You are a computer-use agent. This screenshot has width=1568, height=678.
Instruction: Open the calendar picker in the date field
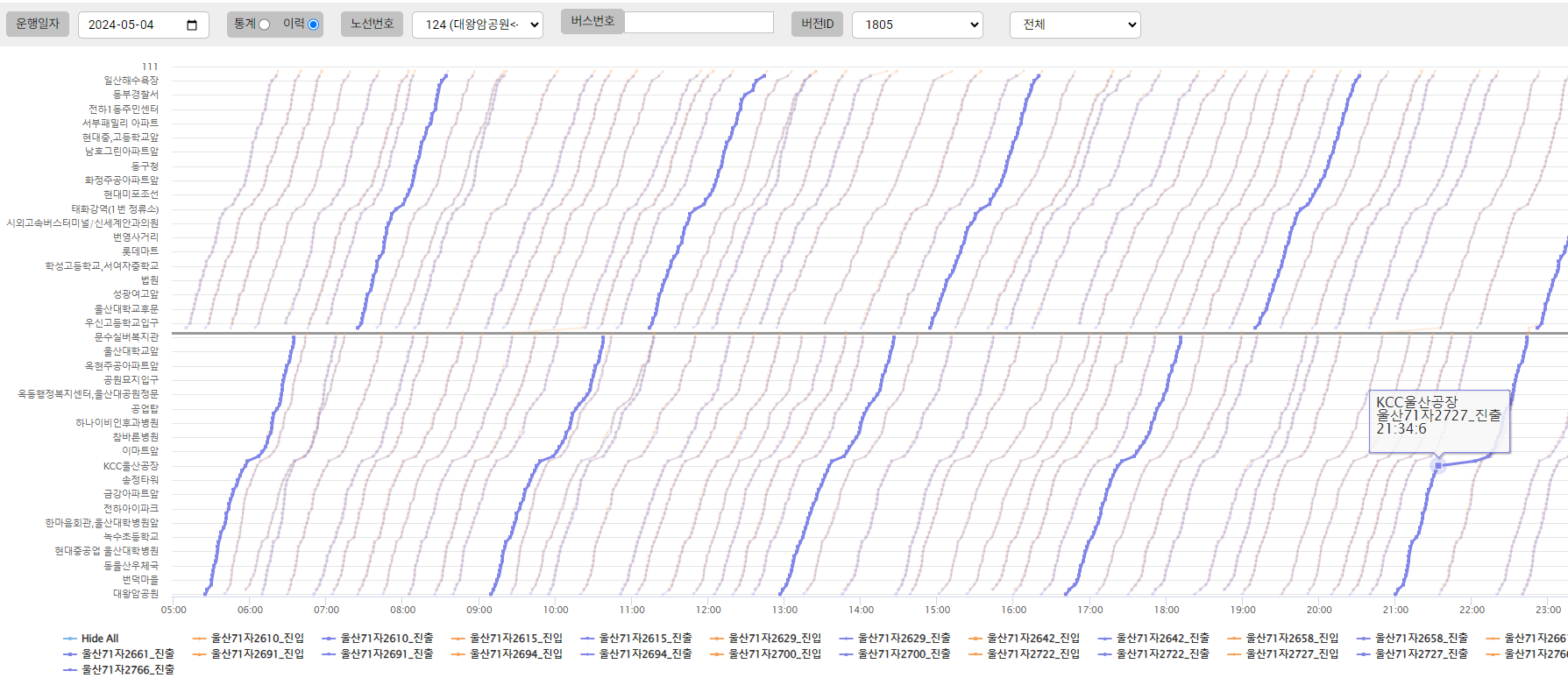click(192, 25)
